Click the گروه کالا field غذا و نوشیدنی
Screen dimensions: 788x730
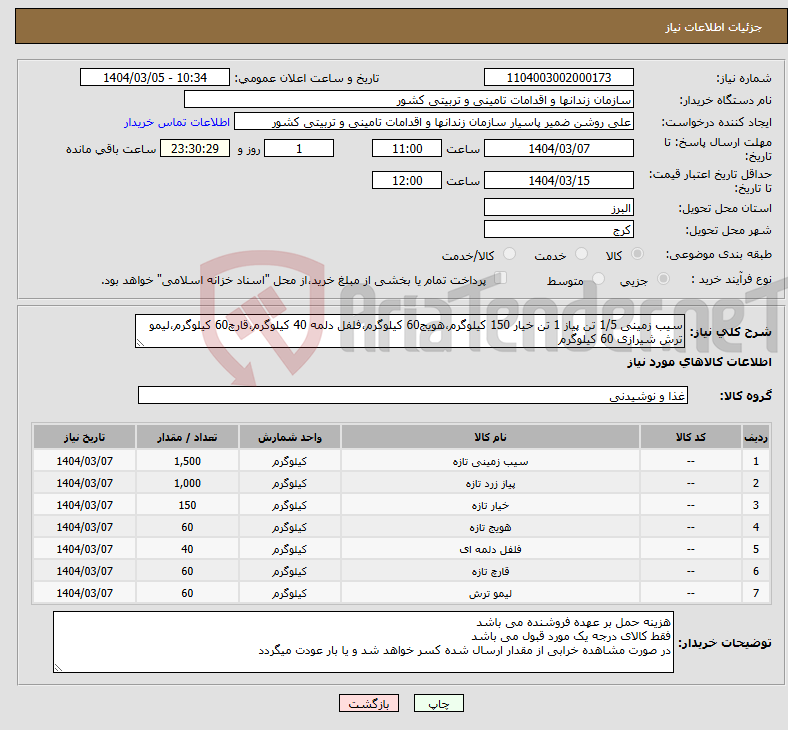pos(413,395)
